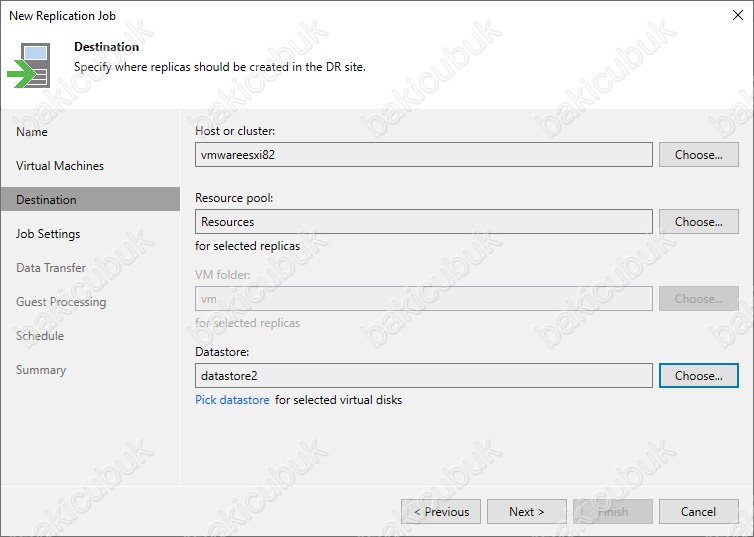Cancel the replication job wizard
The image size is (754, 537).
[698, 512]
